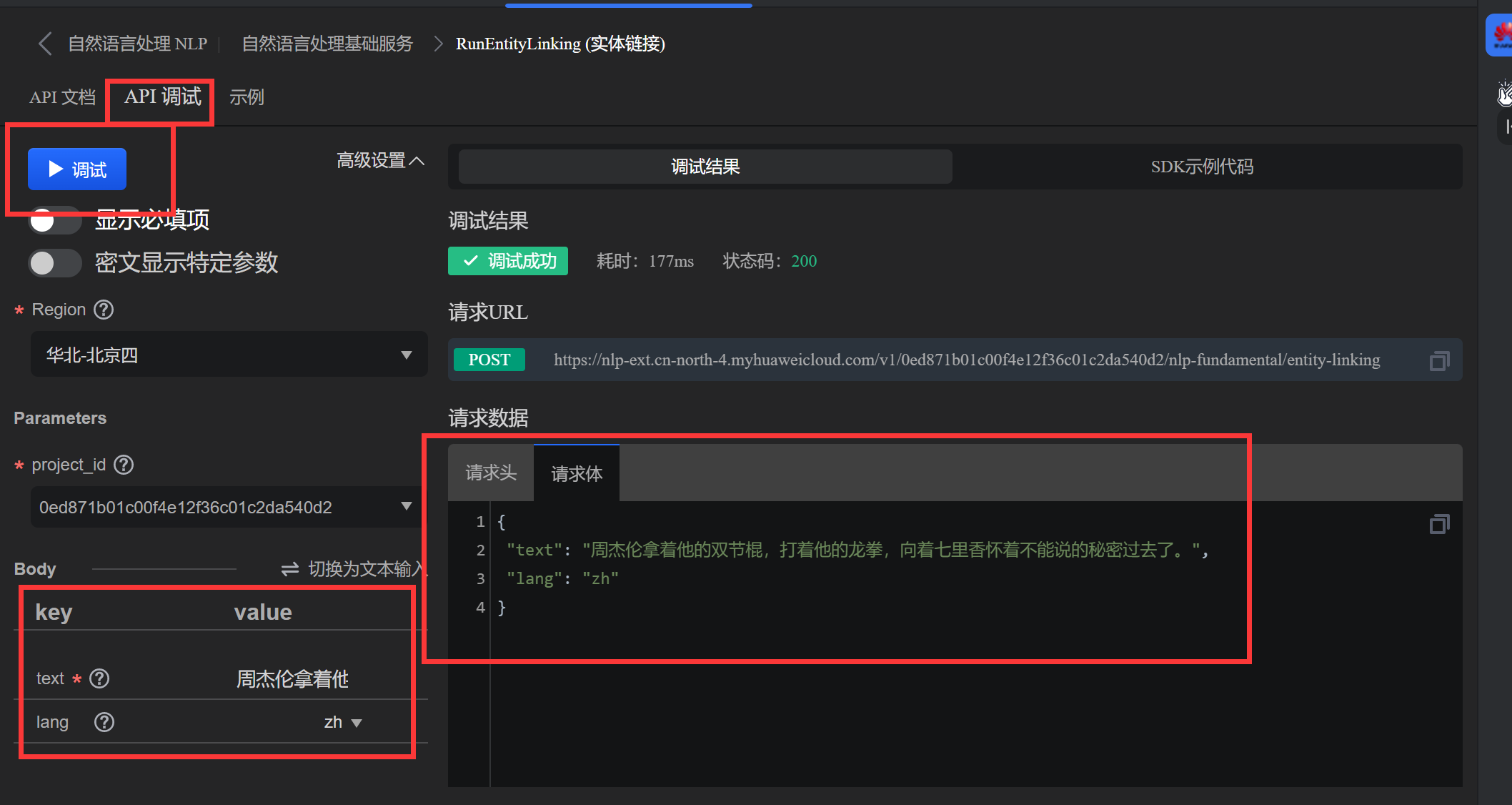The width and height of the screenshot is (1512, 805).
Task: Click the text value input field
Action: point(293,678)
